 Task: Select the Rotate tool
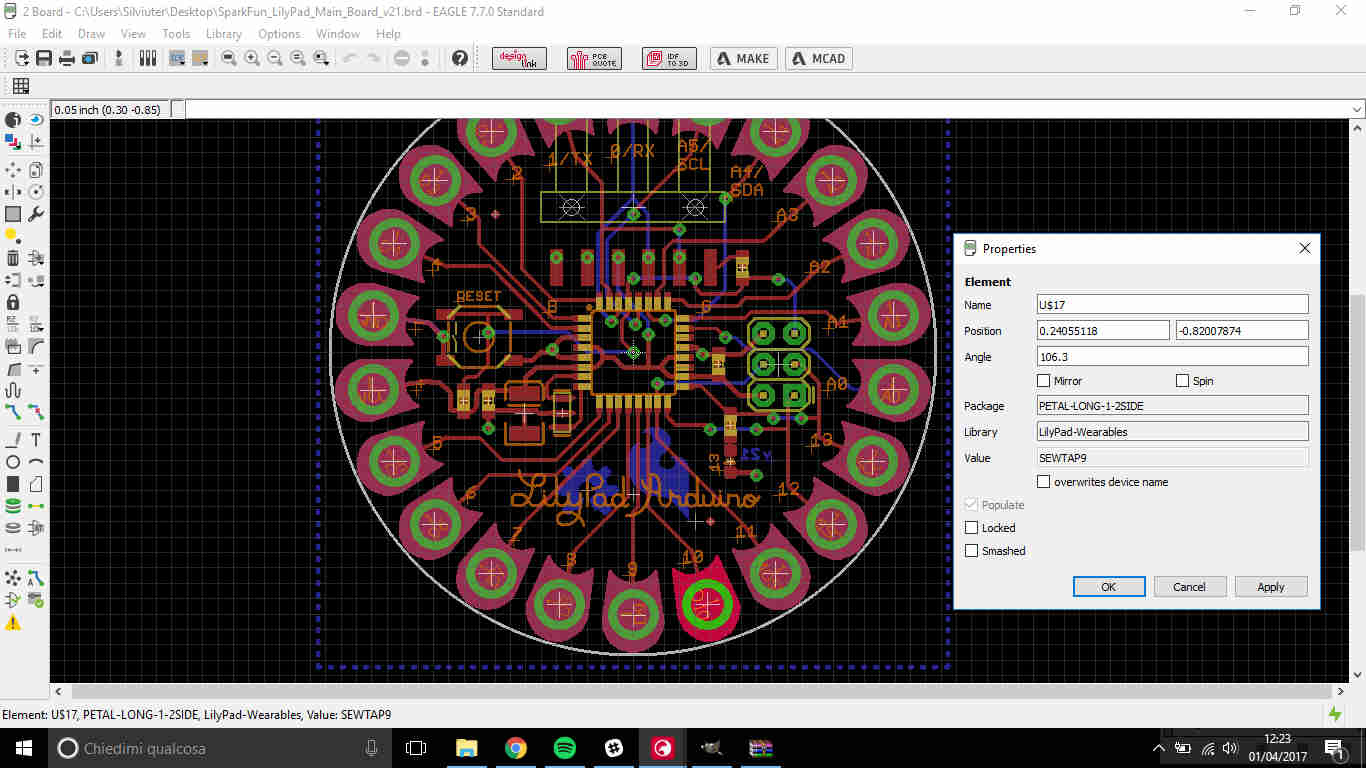click(36, 191)
